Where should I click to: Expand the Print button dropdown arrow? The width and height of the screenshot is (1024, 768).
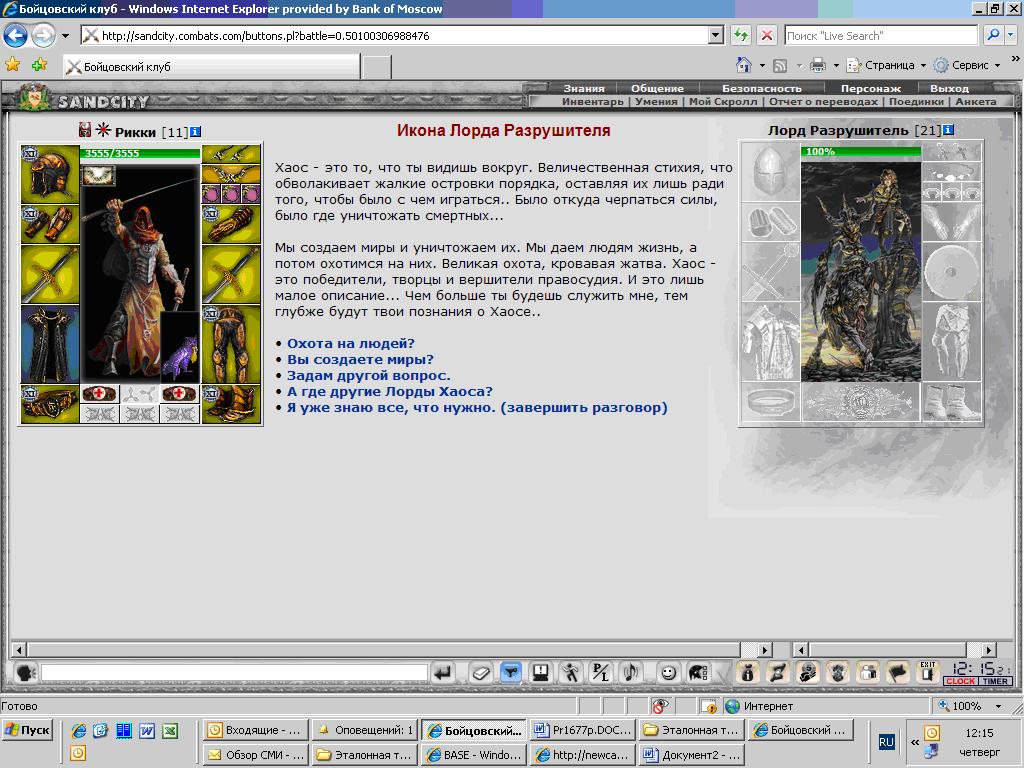tap(836, 65)
